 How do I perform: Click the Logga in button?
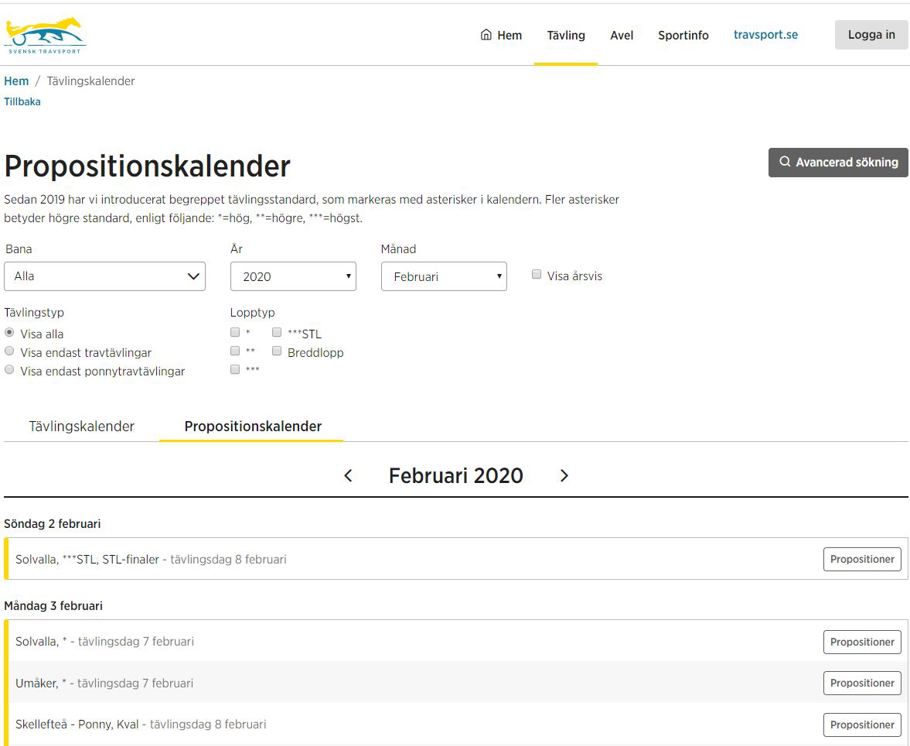point(871,35)
